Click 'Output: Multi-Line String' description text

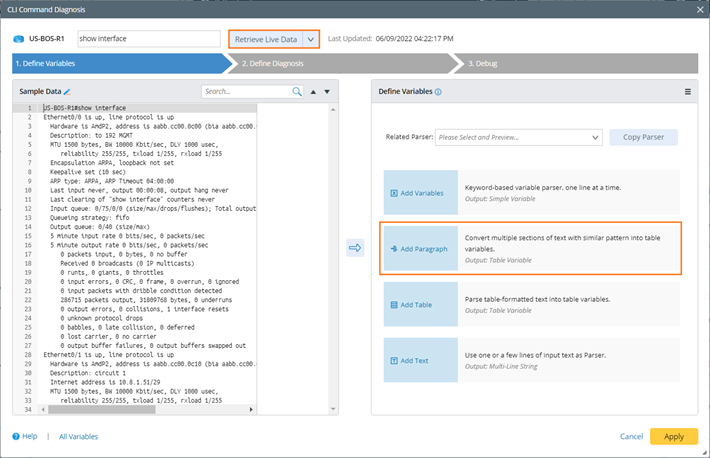[501, 366]
